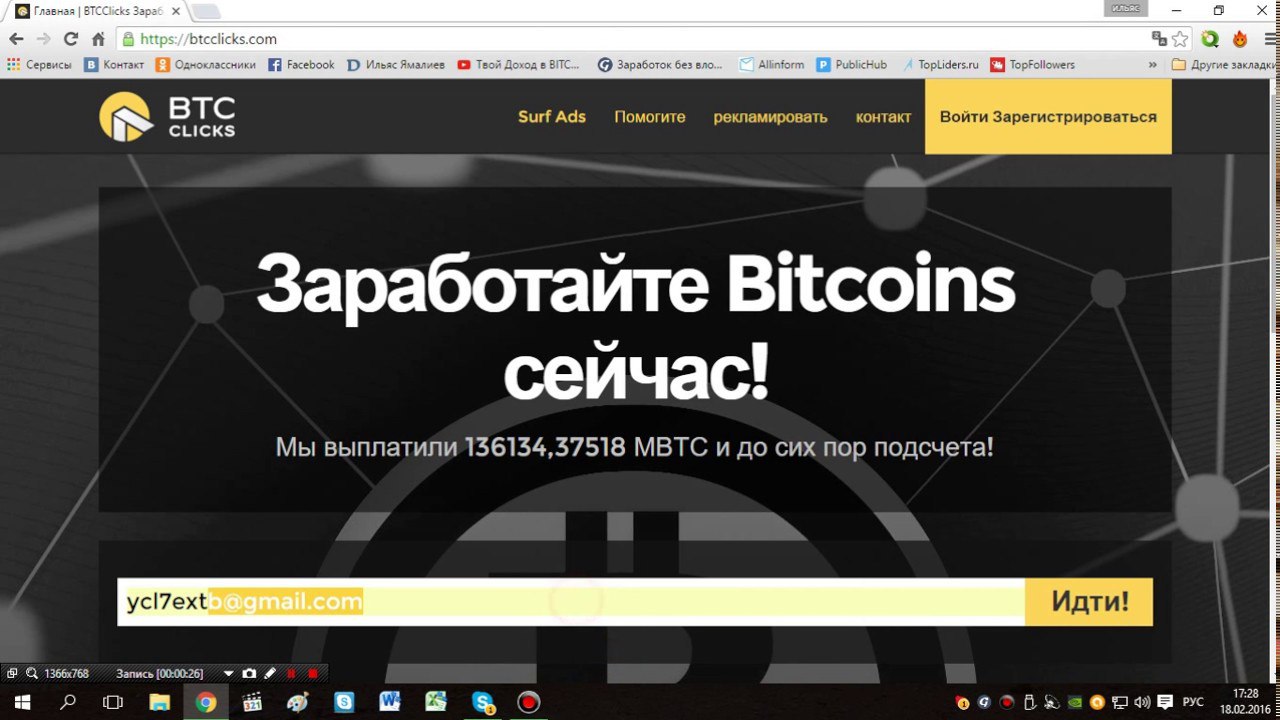The height and width of the screenshot is (720, 1280).
Task: Open the safely remove hardware tray icon
Action: (x=1030, y=702)
